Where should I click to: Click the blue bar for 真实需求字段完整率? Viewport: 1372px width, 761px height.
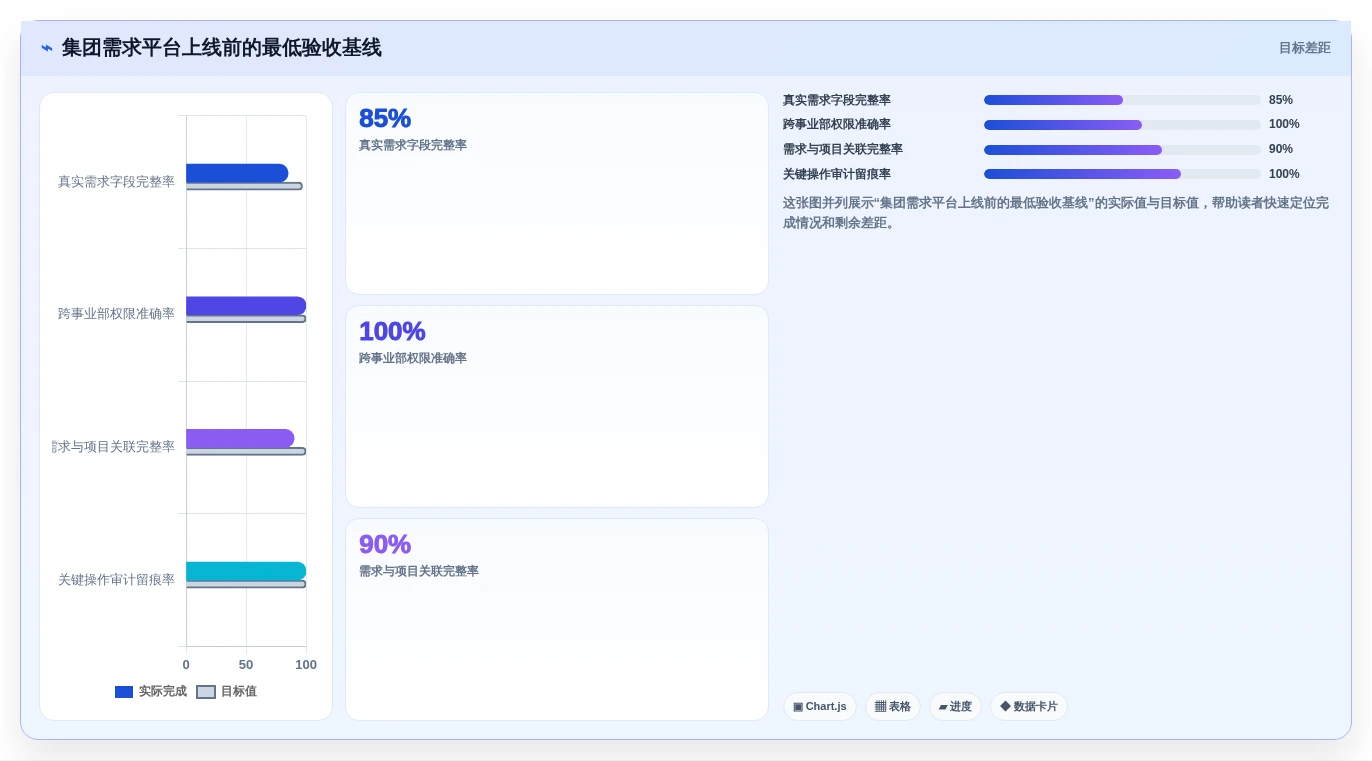(x=237, y=173)
